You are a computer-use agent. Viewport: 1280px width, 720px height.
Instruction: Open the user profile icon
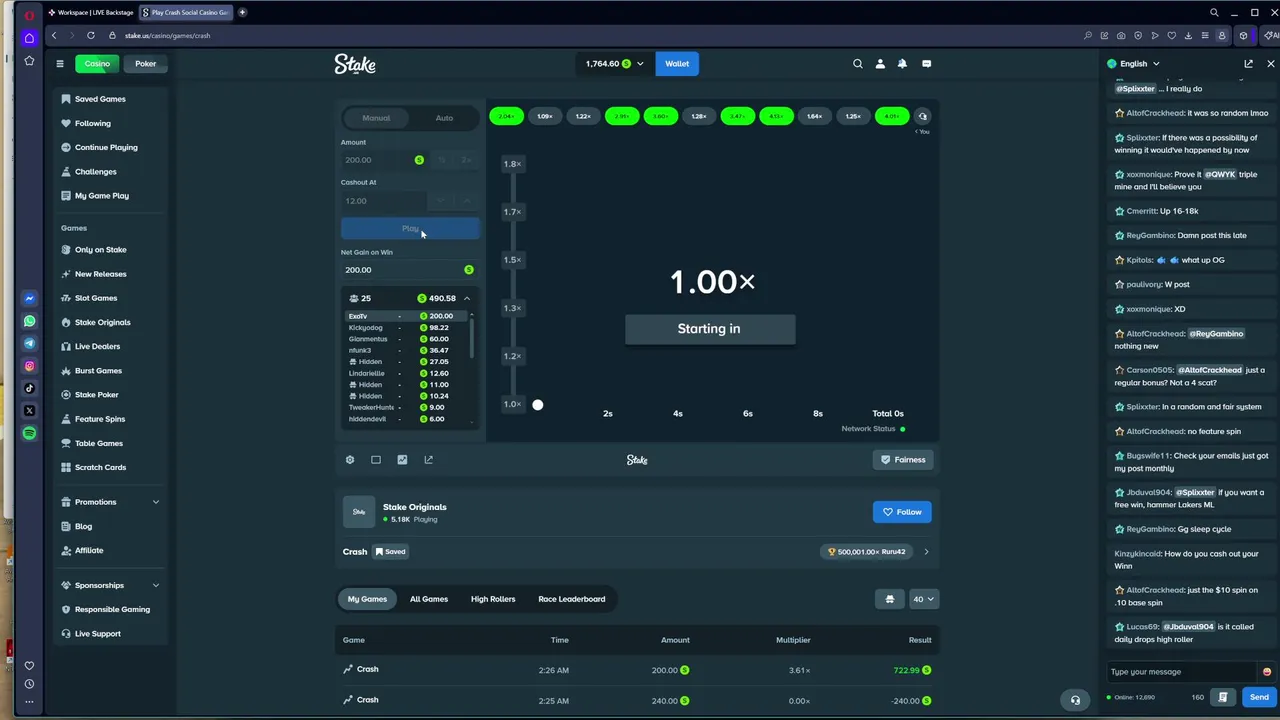(880, 64)
